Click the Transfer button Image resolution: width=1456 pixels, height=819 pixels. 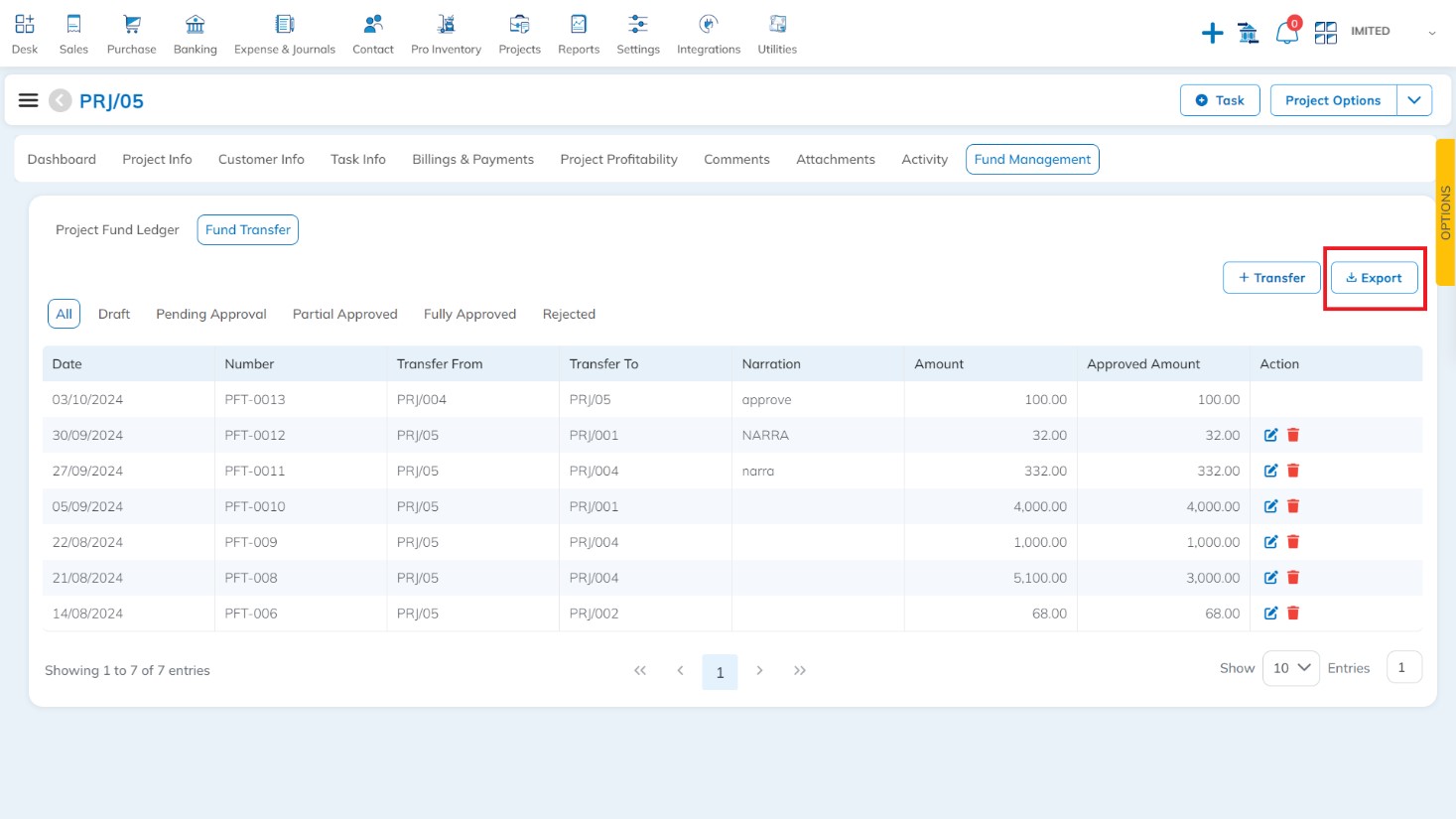coord(1271,278)
